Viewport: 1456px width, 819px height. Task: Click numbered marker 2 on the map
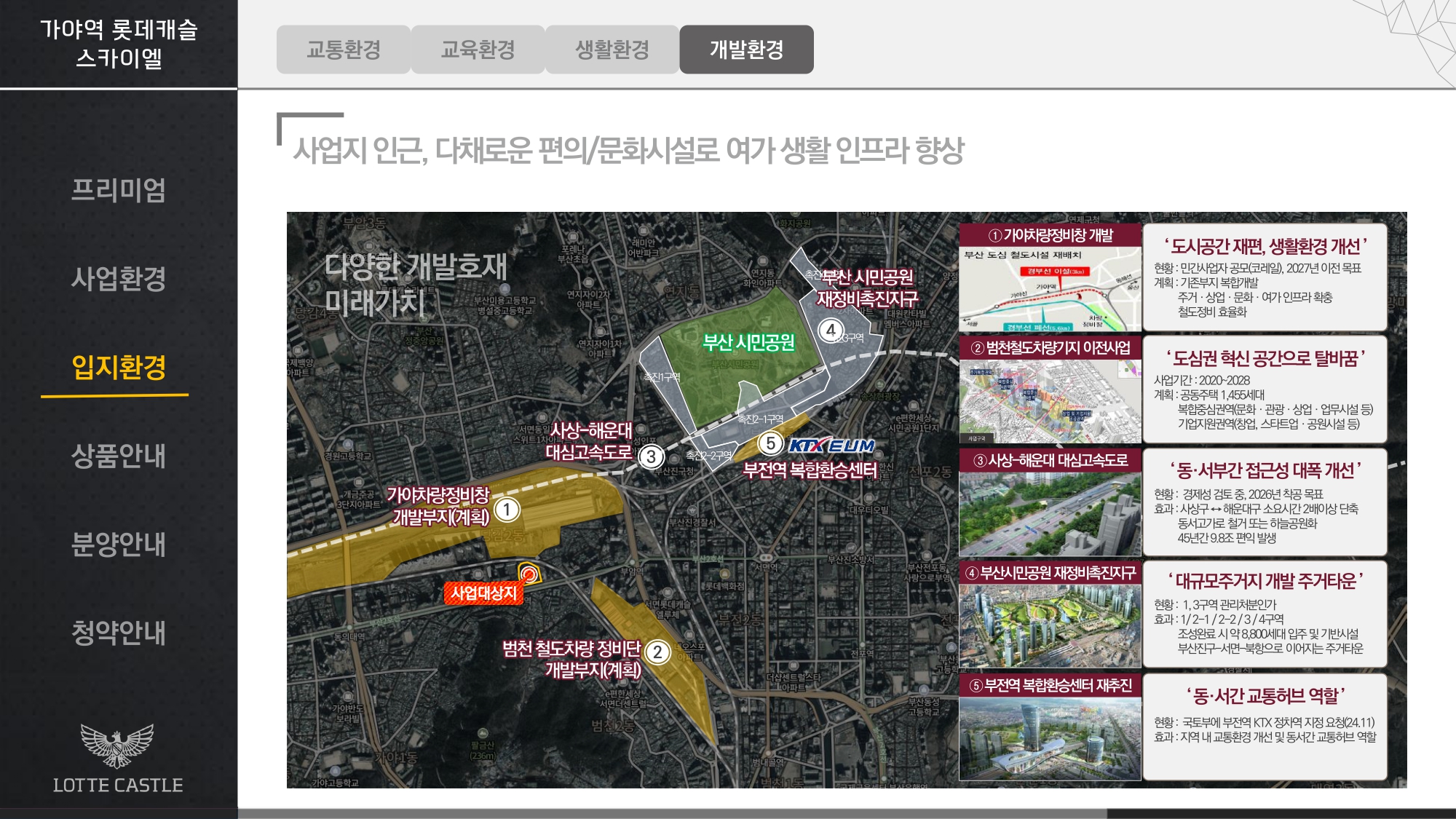click(x=657, y=652)
